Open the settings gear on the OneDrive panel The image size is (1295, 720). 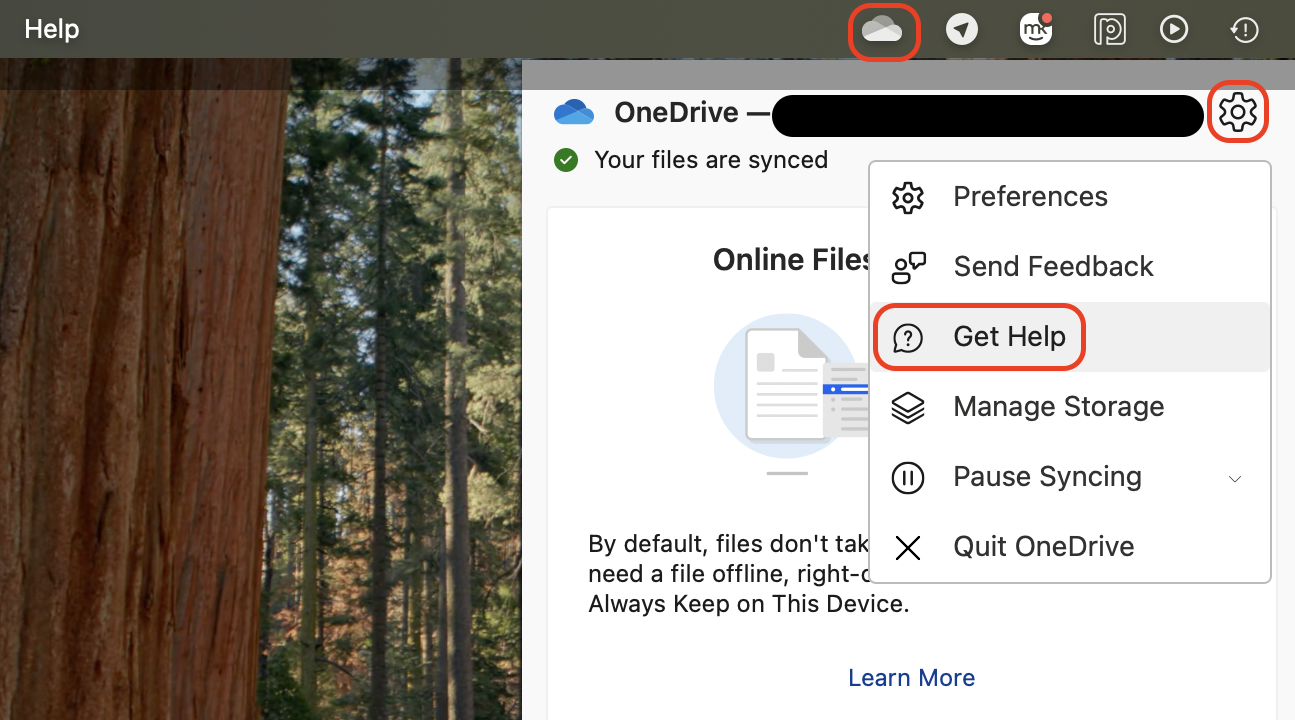1238,112
